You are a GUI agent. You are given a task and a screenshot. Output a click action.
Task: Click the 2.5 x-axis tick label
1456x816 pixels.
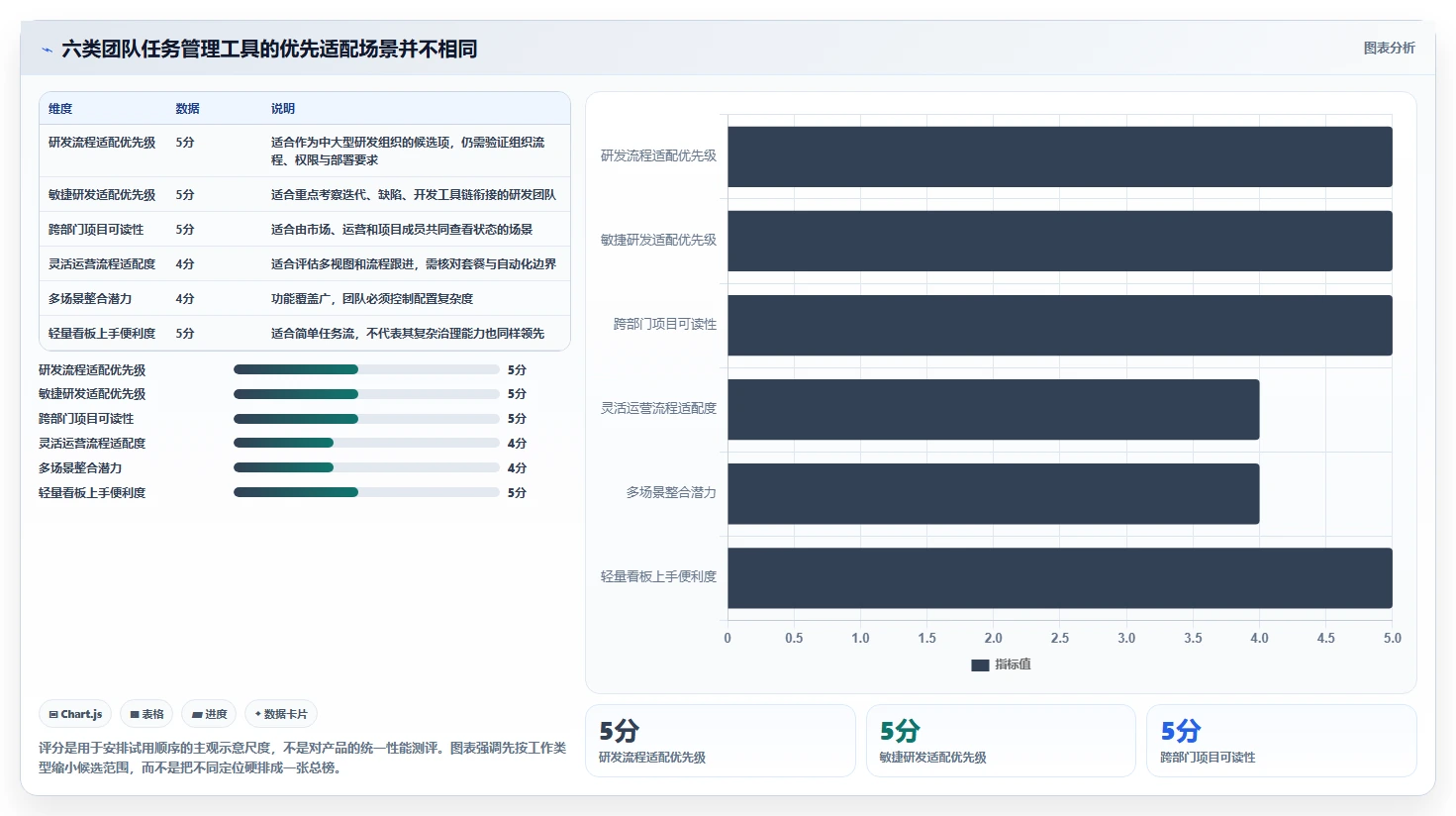(x=1060, y=639)
